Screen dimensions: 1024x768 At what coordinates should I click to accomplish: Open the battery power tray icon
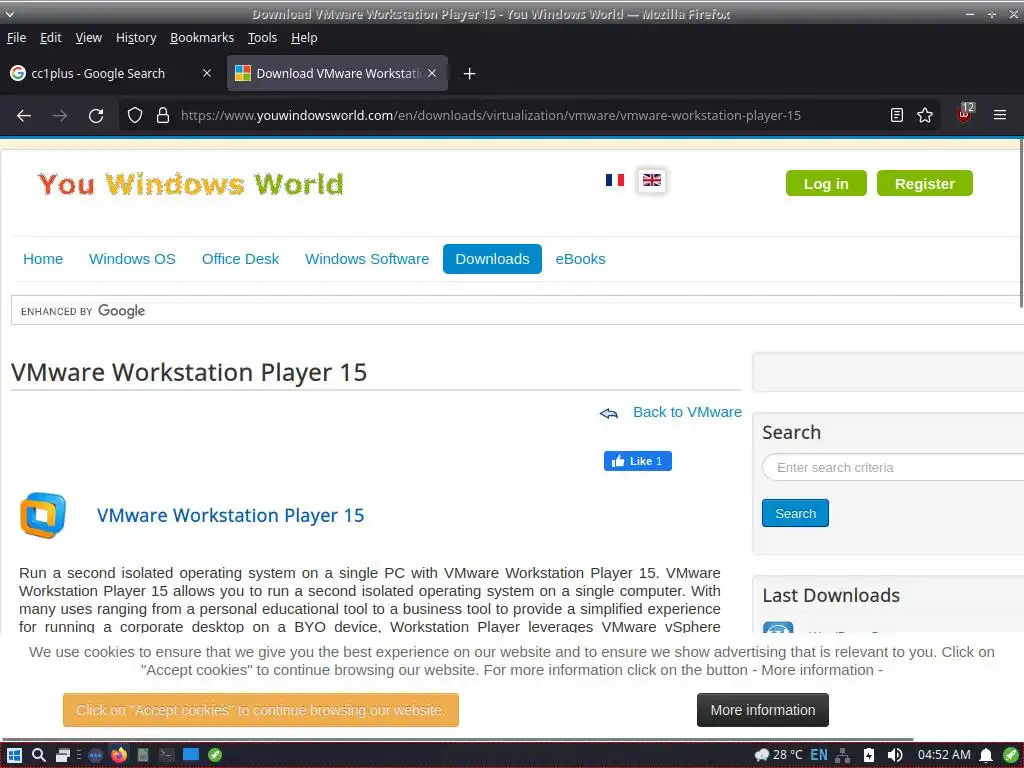click(x=869, y=755)
